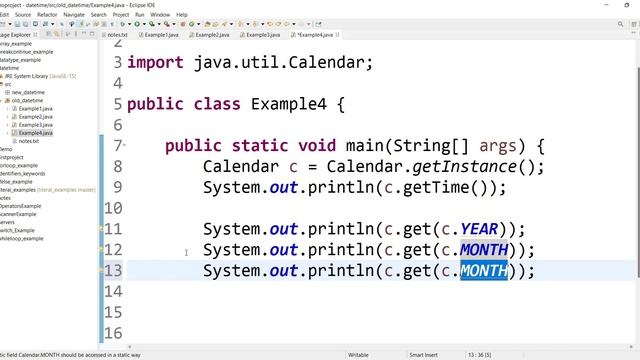The width and height of the screenshot is (640, 360).
Task: Click the 13 : 36 cursor position status
Action: pos(479,355)
